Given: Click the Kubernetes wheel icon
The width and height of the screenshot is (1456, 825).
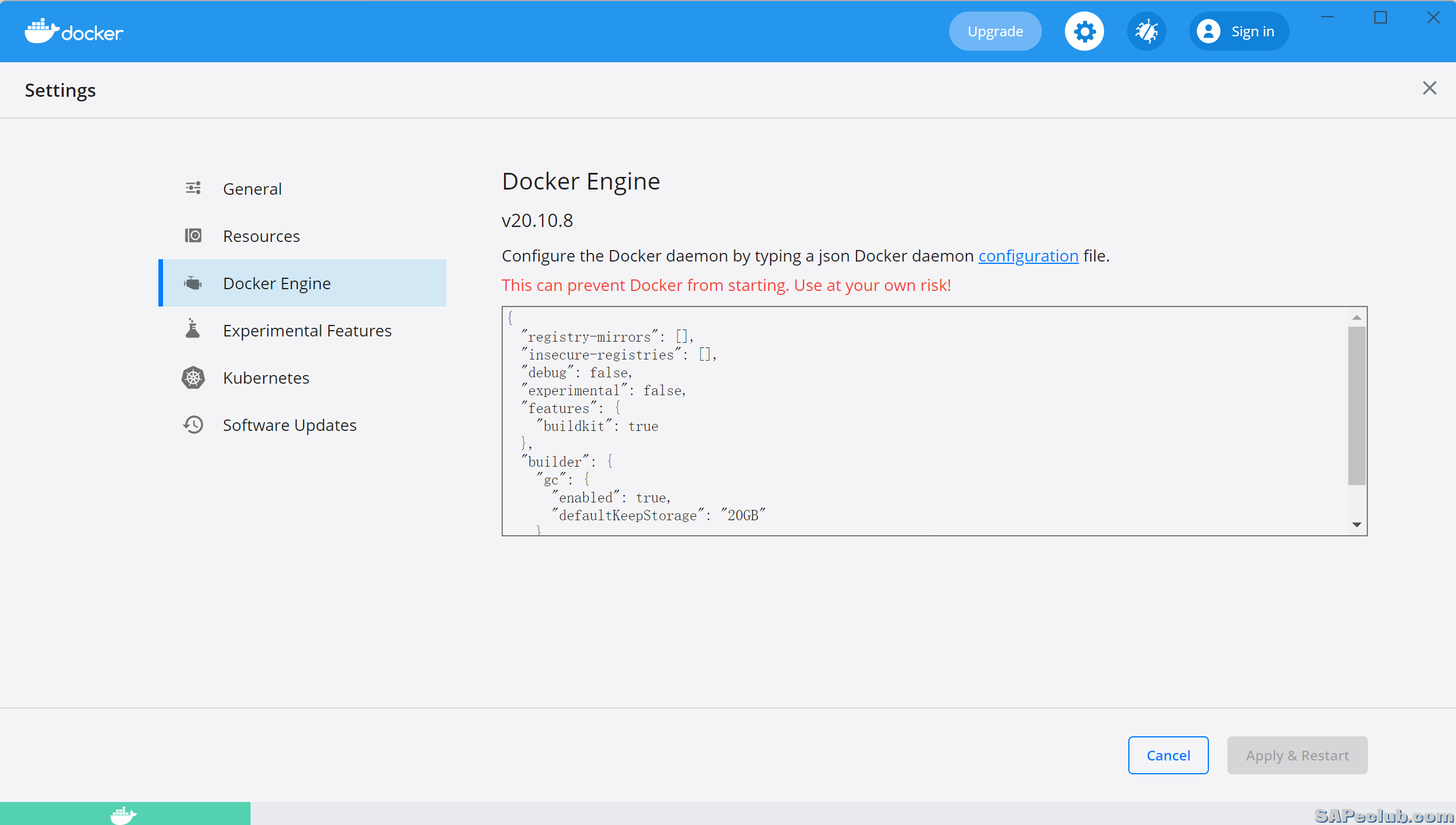Looking at the screenshot, I should pos(193,377).
